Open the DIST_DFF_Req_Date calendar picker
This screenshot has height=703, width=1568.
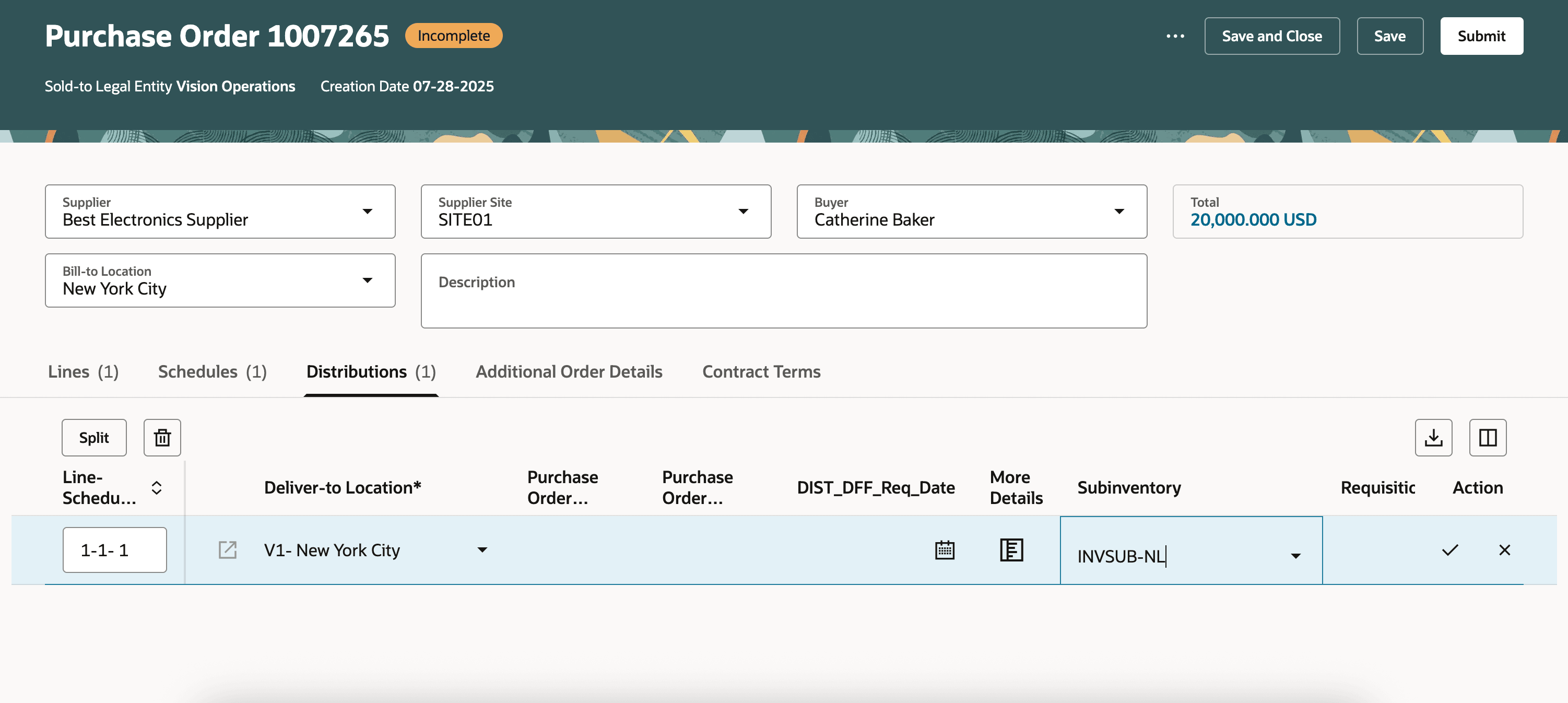click(x=944, y=549)
